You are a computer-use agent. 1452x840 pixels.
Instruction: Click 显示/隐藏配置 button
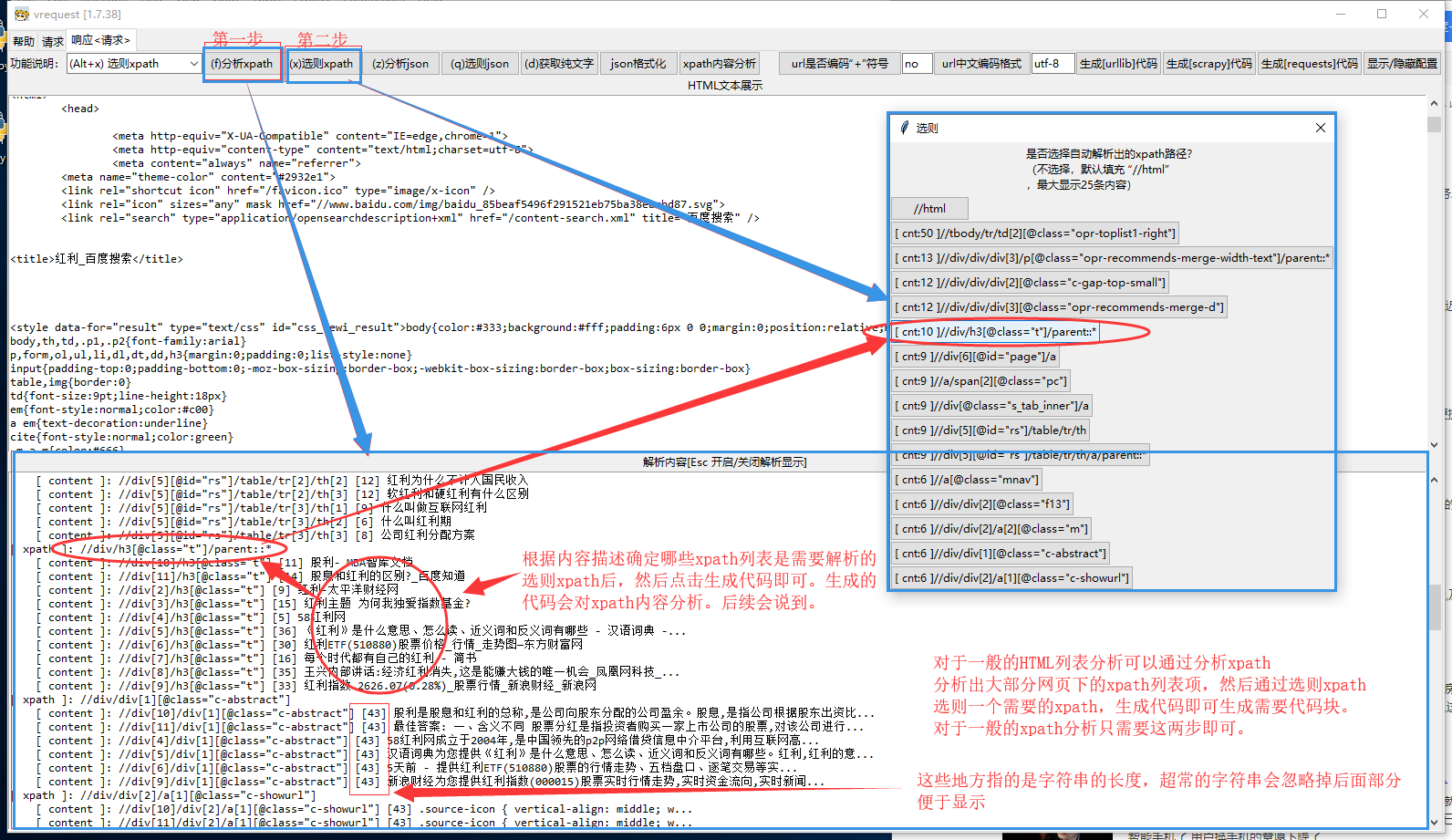(1402, 64)
